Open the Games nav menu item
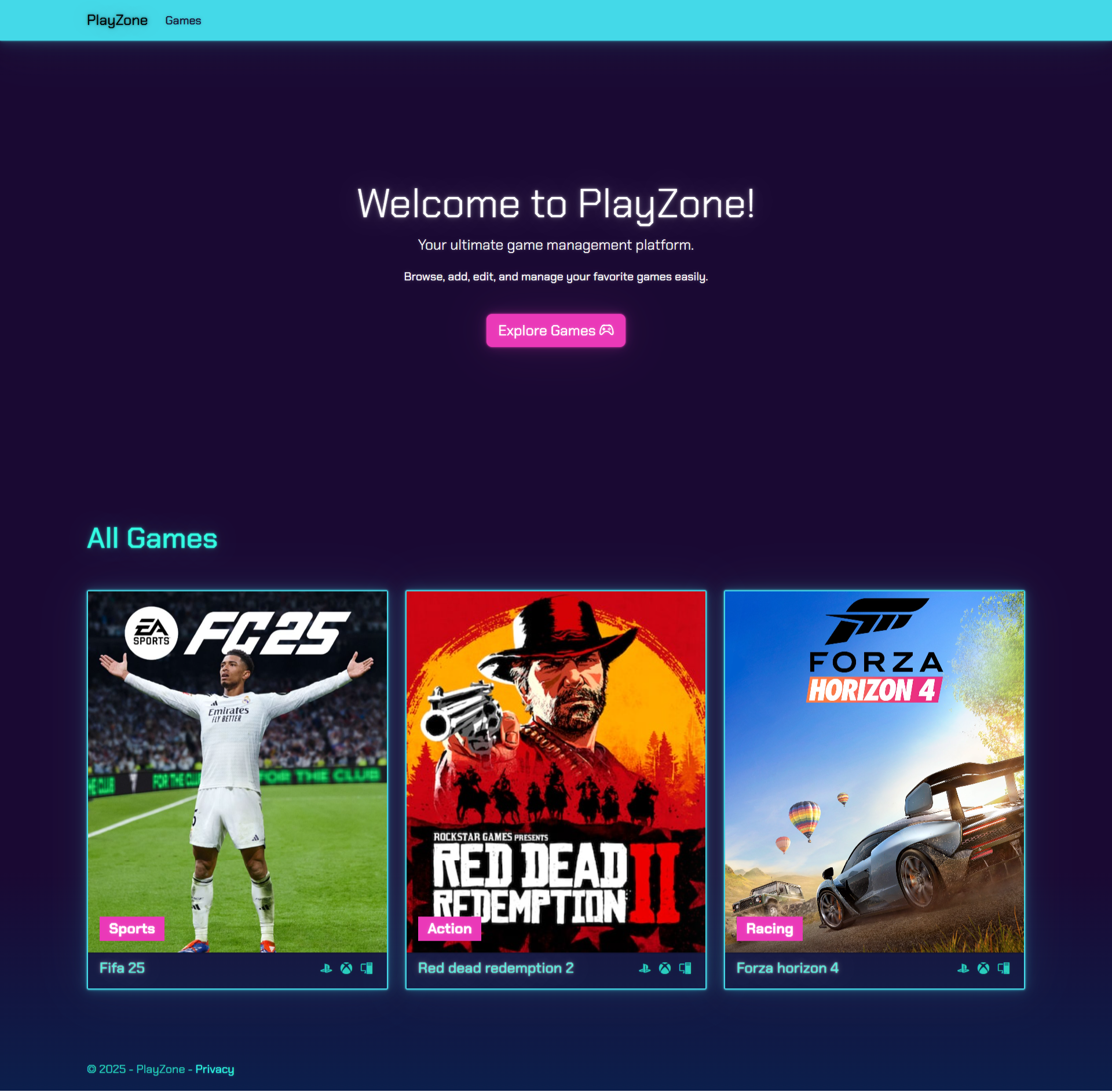This screenshot has height=1092, width=1112. click(183, 20)
